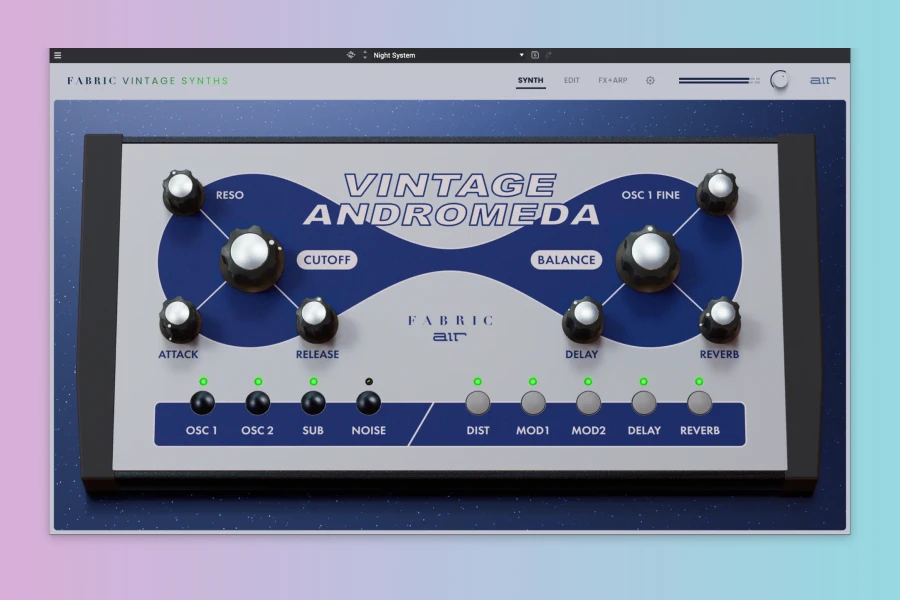Screen dimensions: 900x600
Task: Click the Night System preset name
Action: (x=394, y=55)
